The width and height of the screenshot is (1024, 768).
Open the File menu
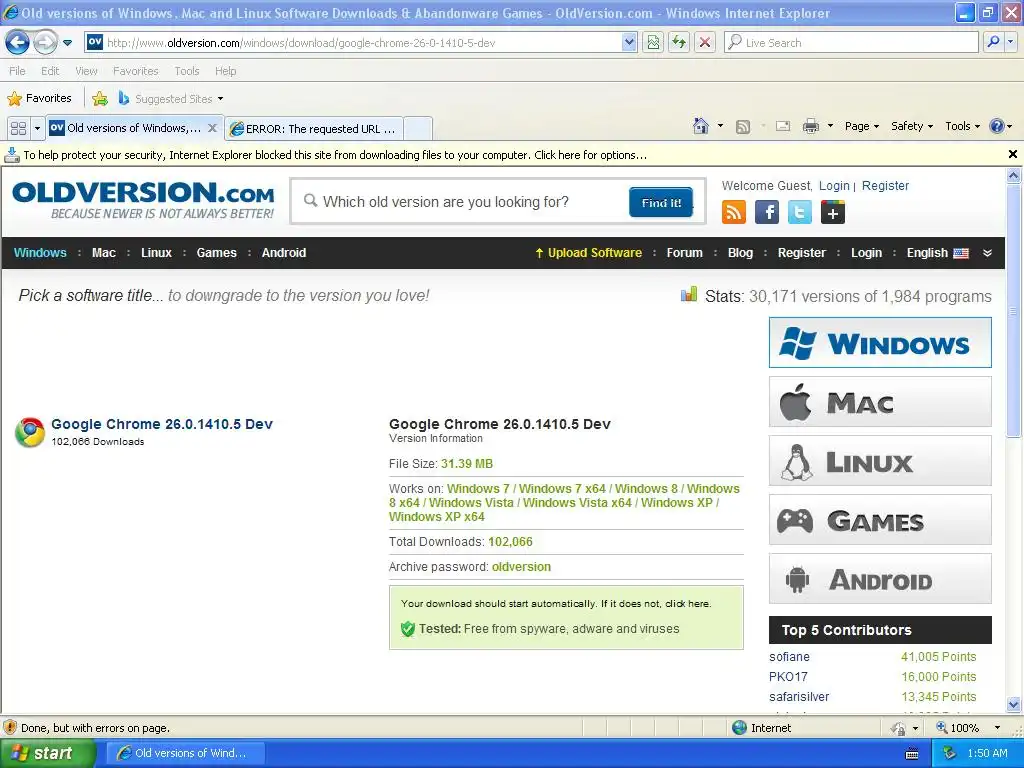(x=17, y=71)
